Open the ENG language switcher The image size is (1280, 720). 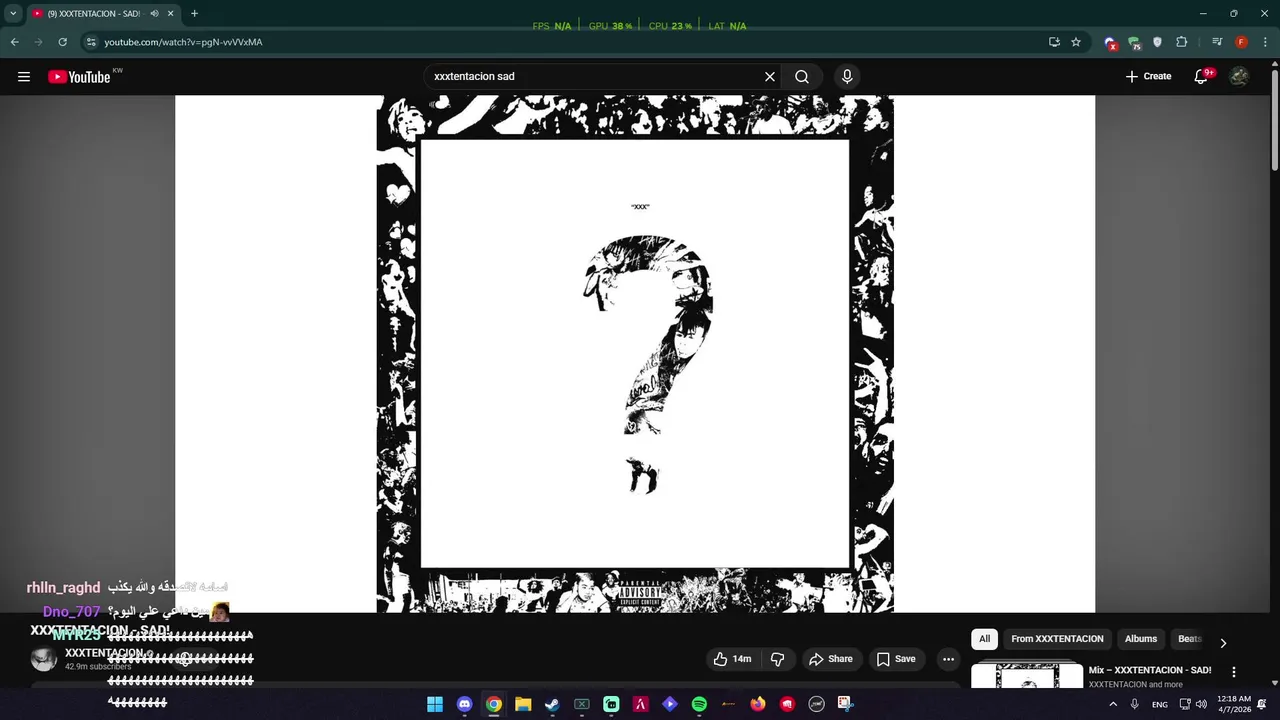[1160, 704]
